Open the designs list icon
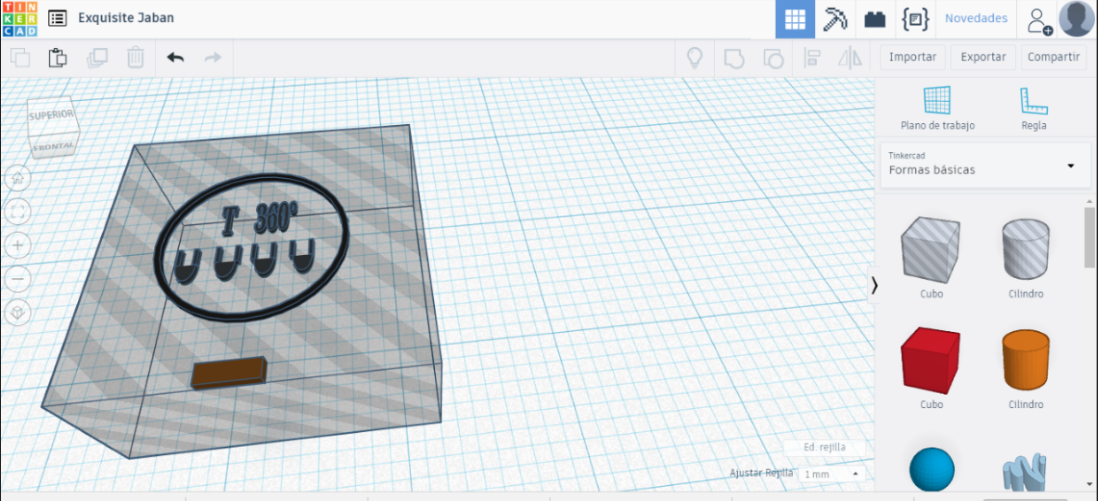Viewport: 1098px width, 501px height. (57, 18)
